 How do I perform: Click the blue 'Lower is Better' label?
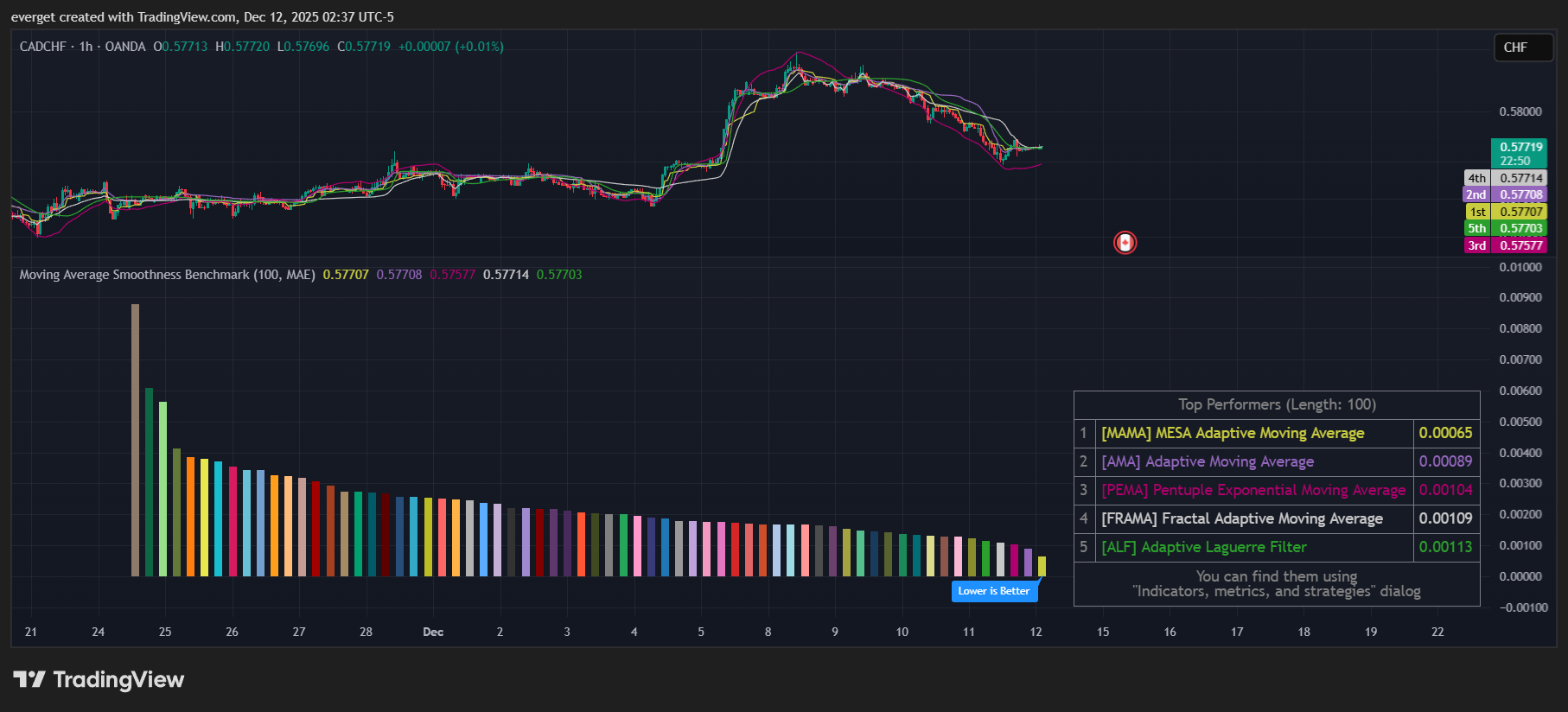tap(994, 591)
